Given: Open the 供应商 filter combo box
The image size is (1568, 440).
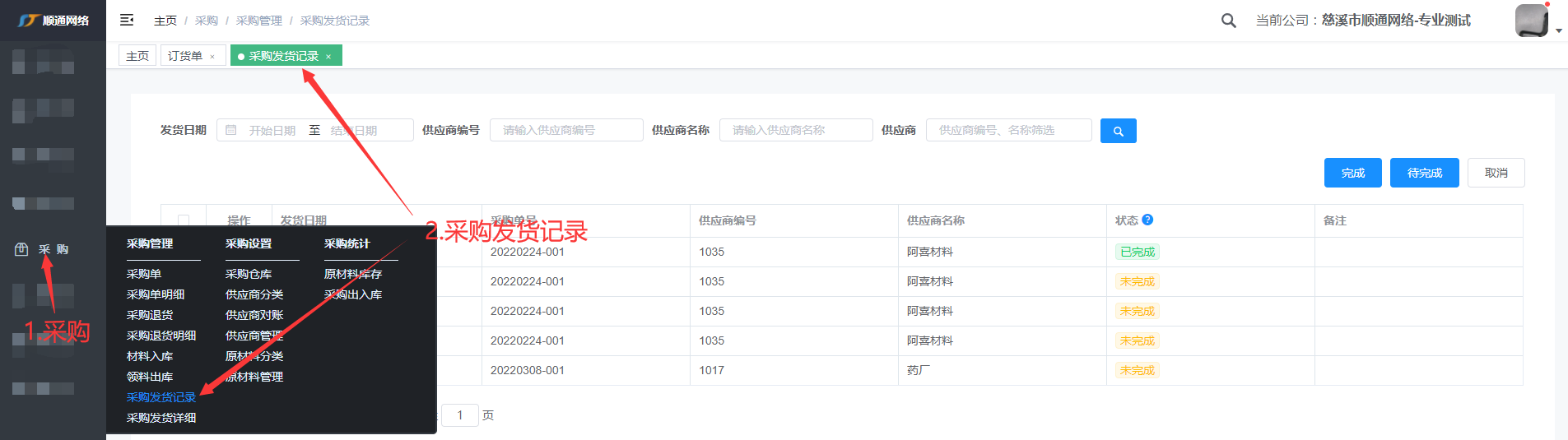Looking at the screenshot, I should click(1008, 130).
